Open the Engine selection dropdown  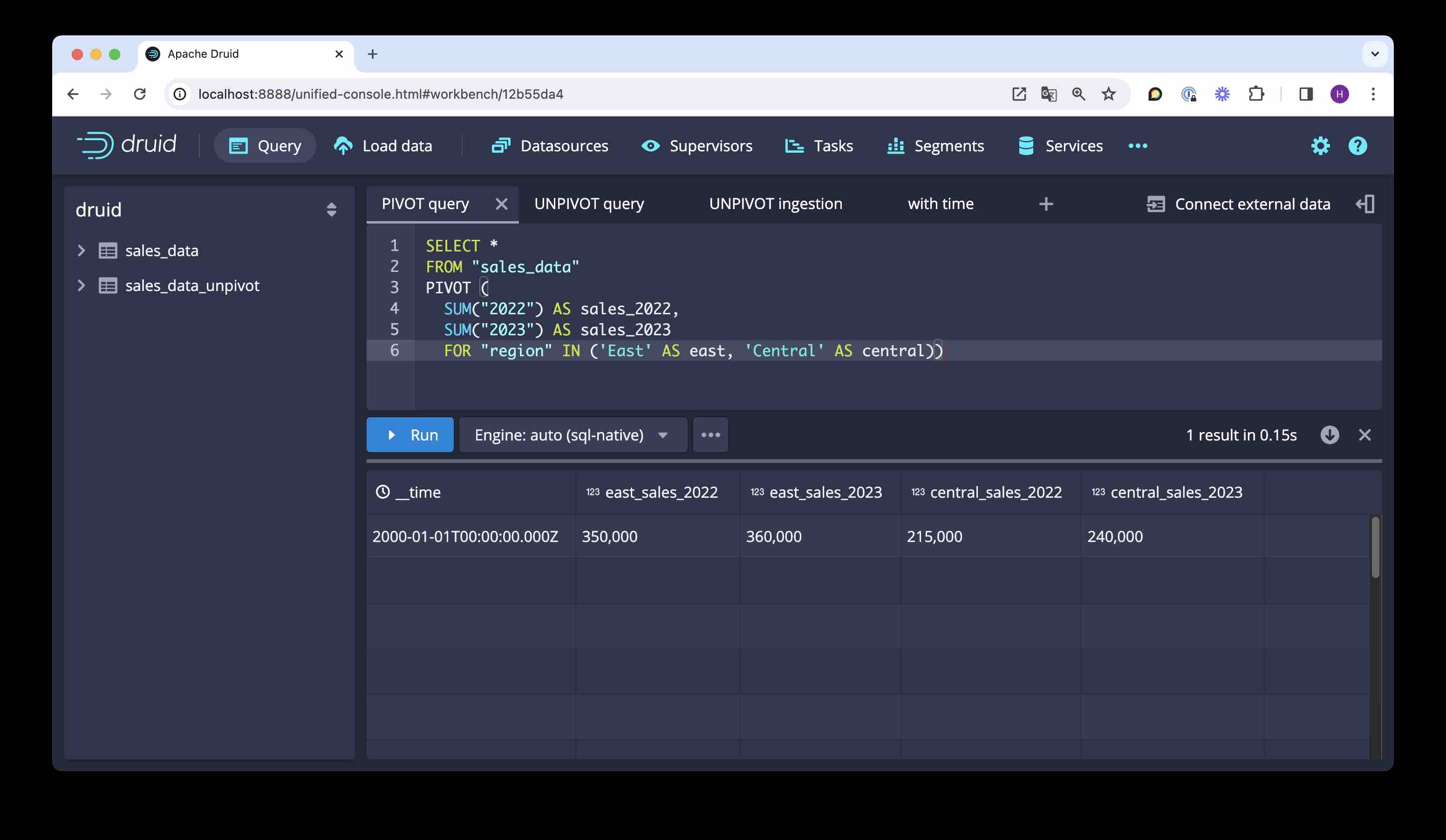point(572,434)
